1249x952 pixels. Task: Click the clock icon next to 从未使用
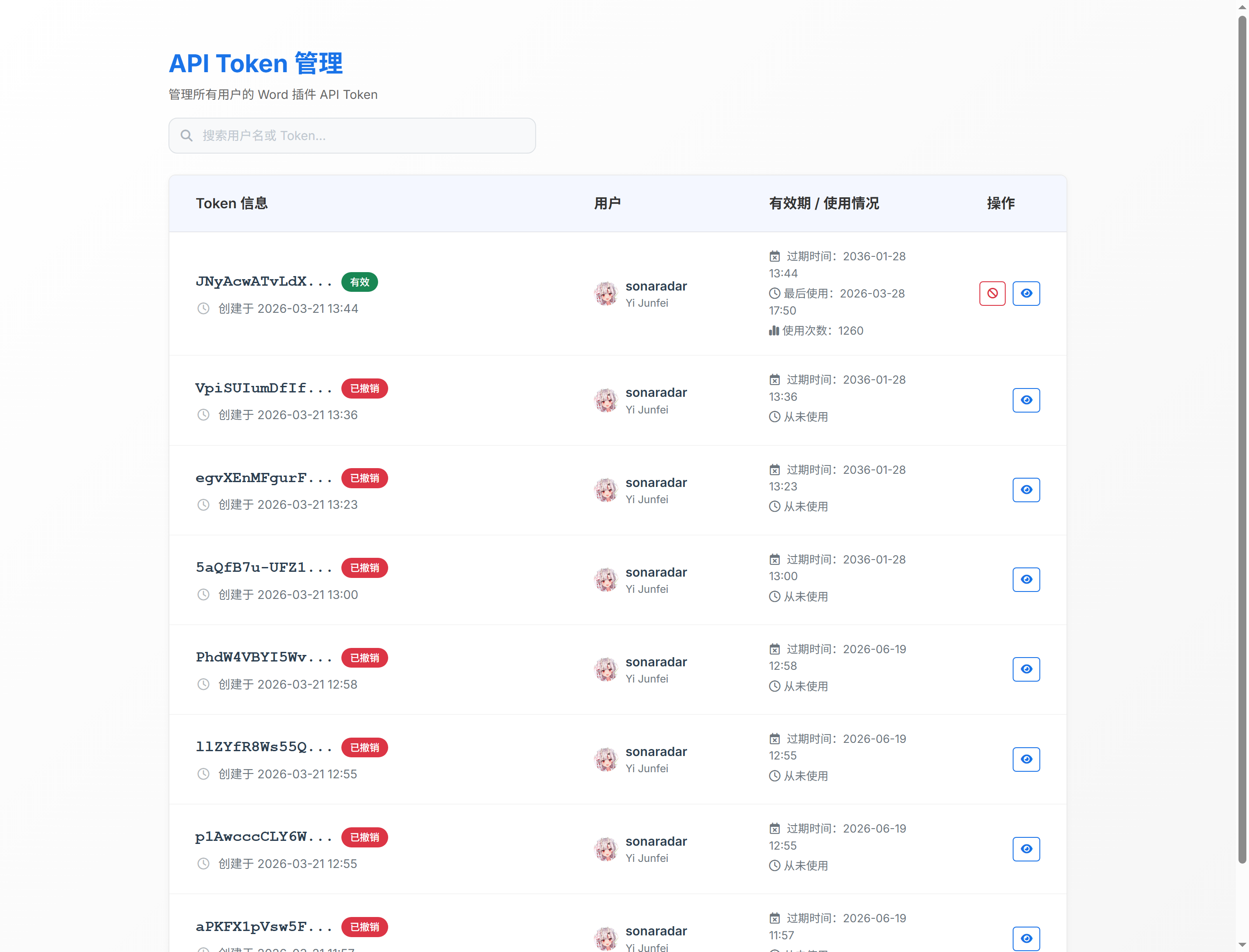pyautogui.click(x=775, y=417)
